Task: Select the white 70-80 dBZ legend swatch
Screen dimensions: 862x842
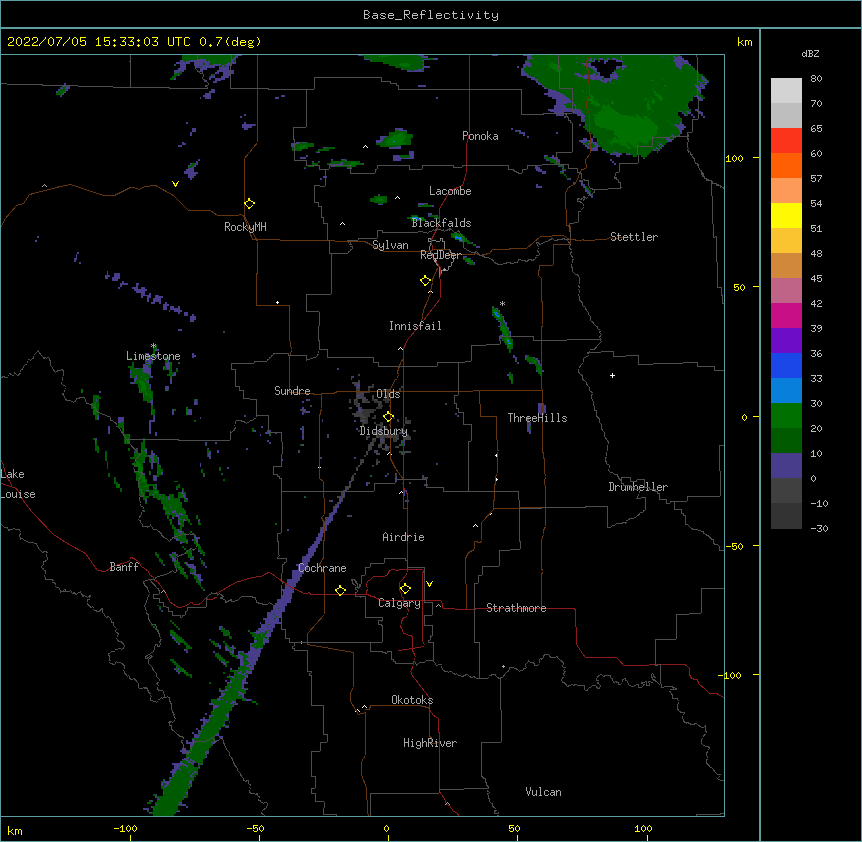Action: coord(786,91)
